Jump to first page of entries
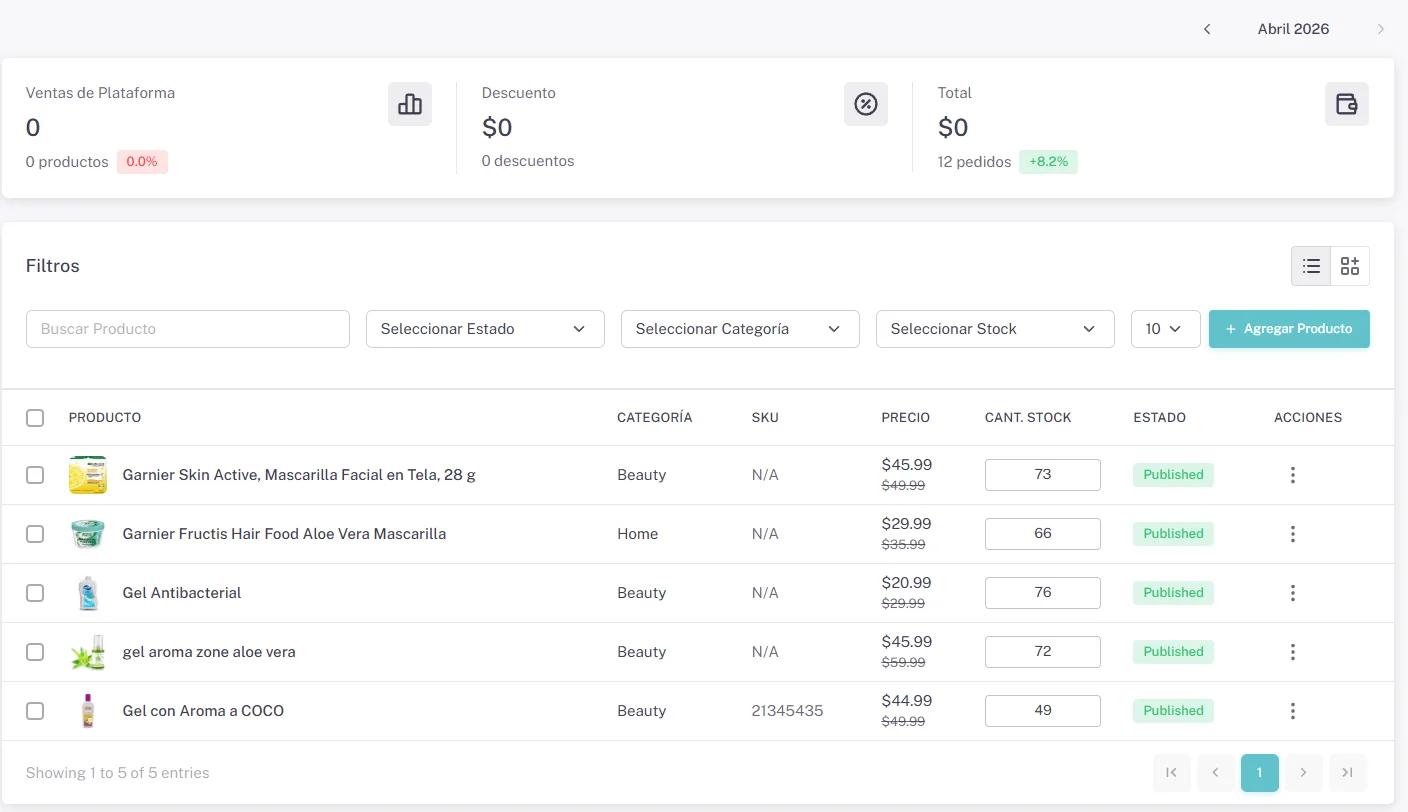This screenshot has height=812, width=1408. 1172,773
